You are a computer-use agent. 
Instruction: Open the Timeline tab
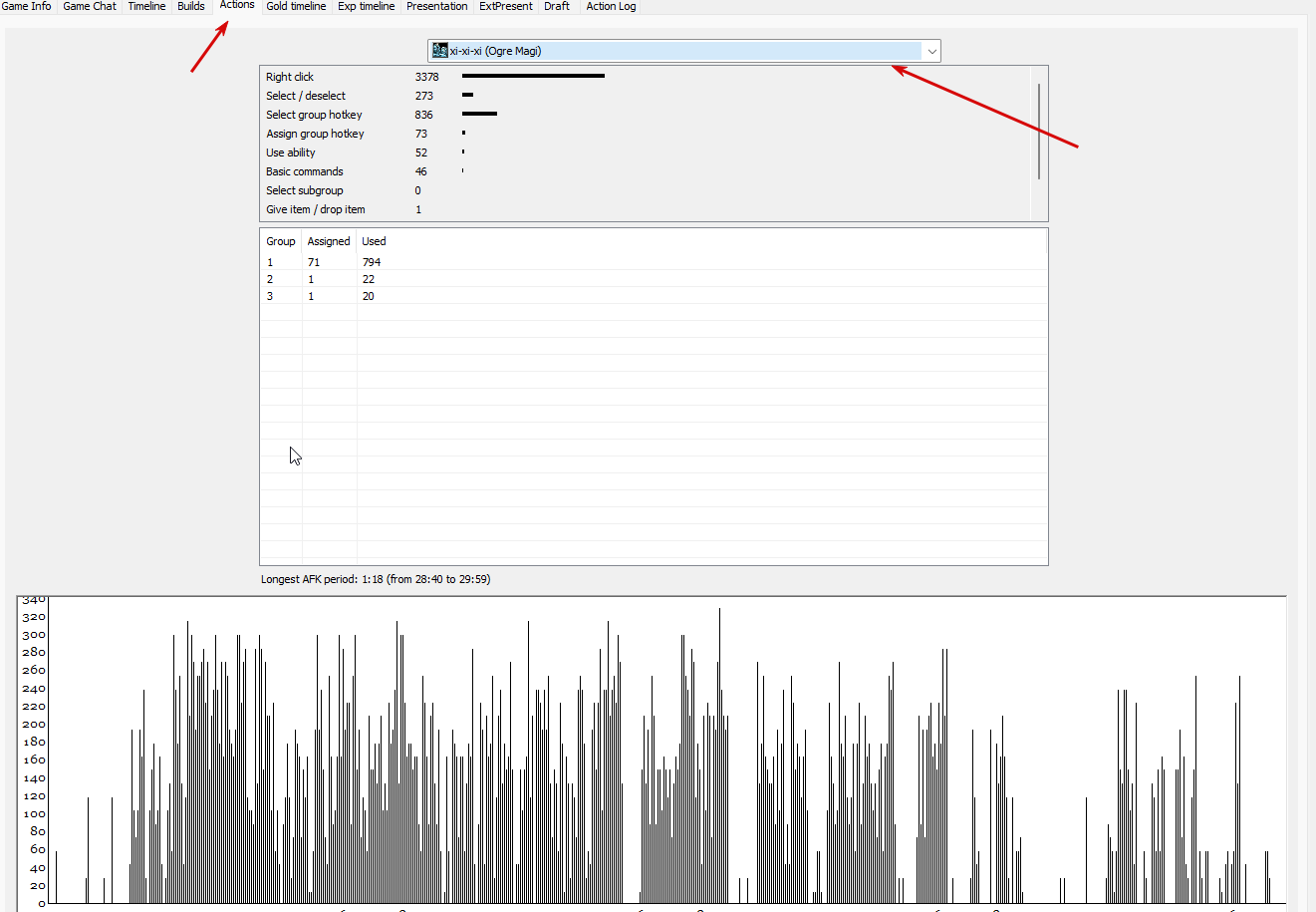pos(146,6)
